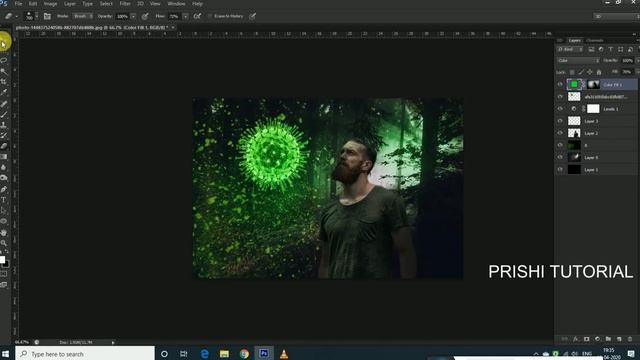The image size is (640, 360).
Task: Select the green Color Fill layer thumbnail
Action: tap(574, 84)
